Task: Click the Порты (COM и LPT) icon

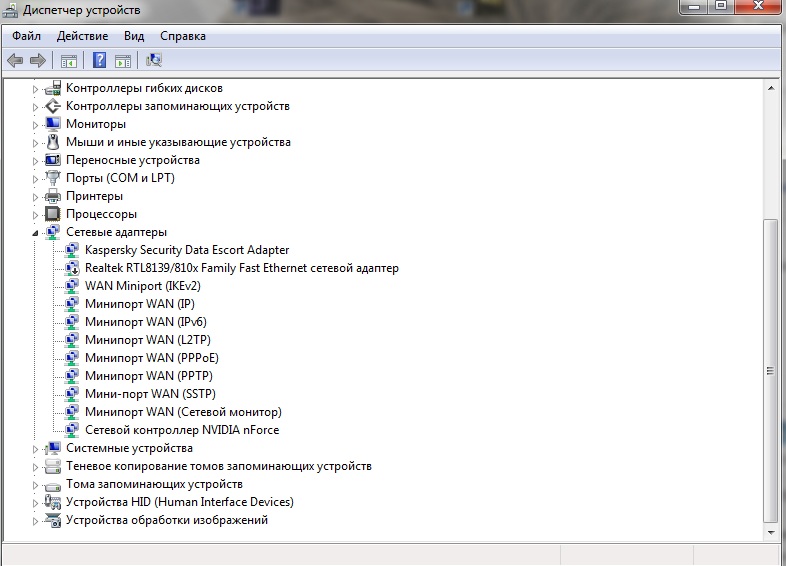Action: (53, 178)
